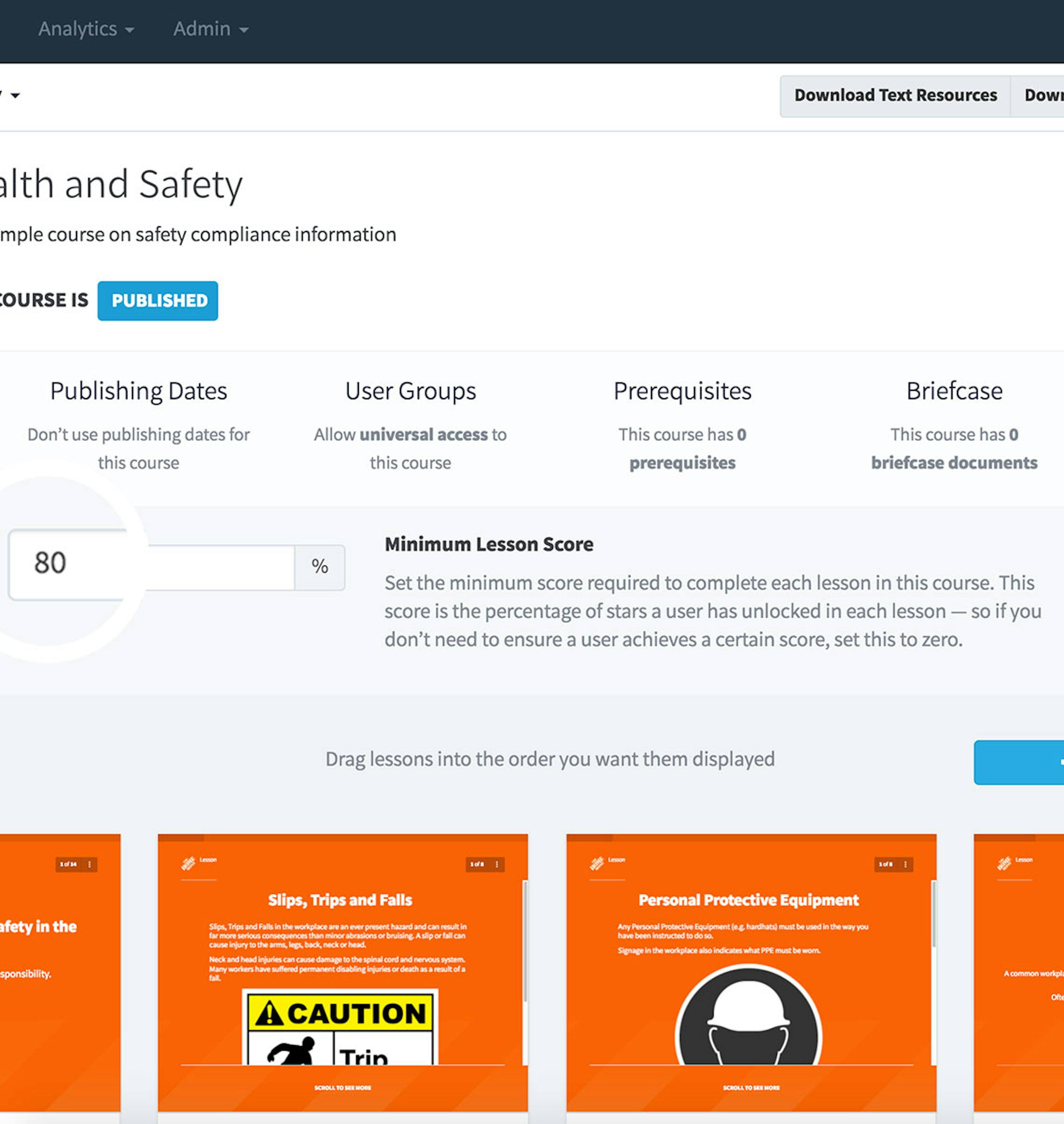Screen dimensions: 1064x1124
Task: Click the percent sign addon
Action: tap(320, 567)
